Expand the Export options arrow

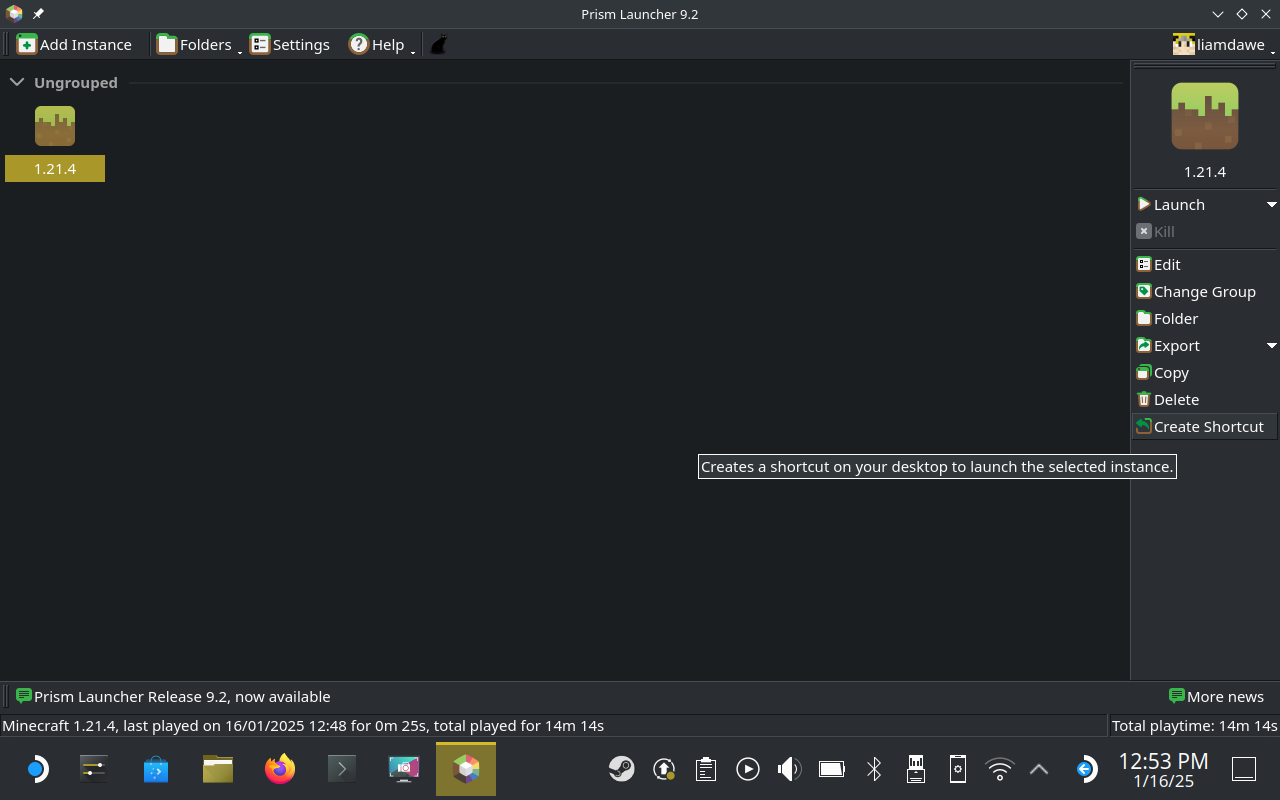click(x=1271, y=345)
